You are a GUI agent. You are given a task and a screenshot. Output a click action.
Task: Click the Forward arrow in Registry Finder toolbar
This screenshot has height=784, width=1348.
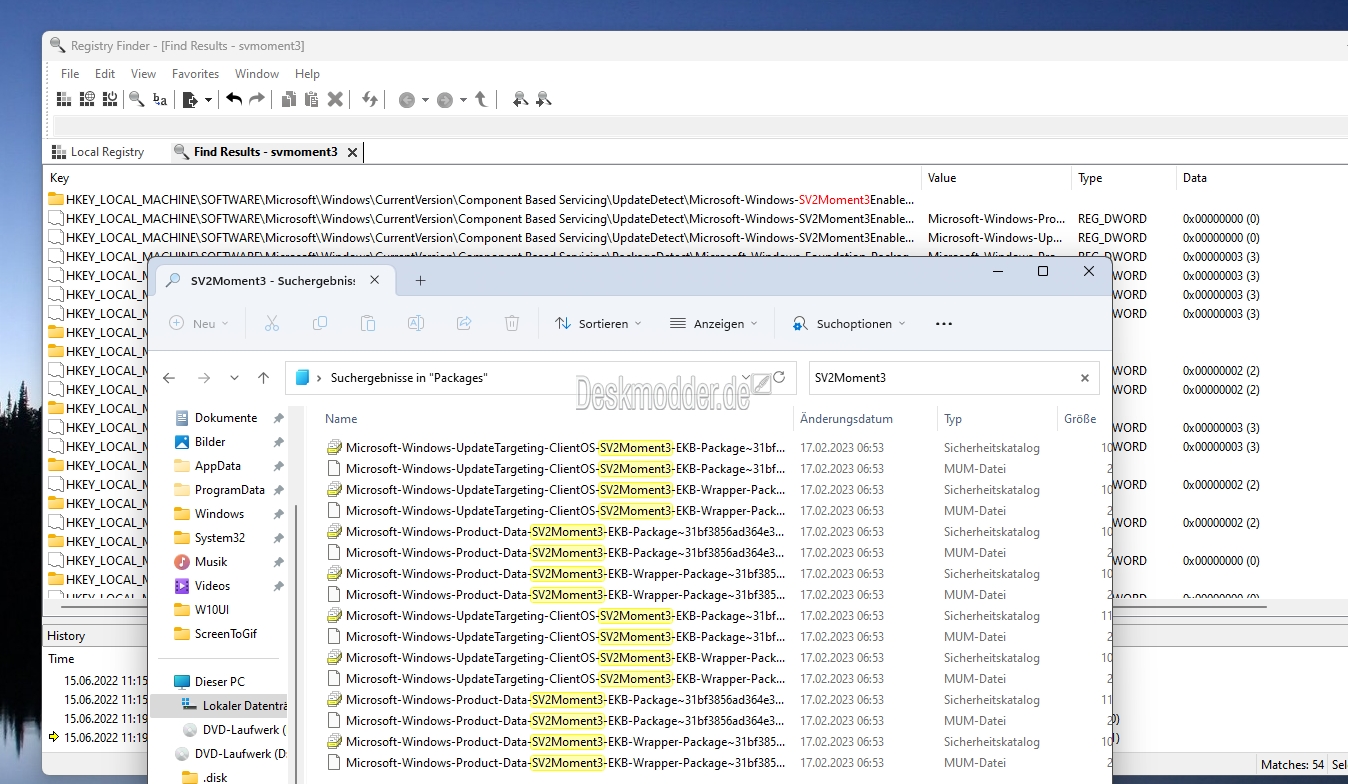click(445, 100)
